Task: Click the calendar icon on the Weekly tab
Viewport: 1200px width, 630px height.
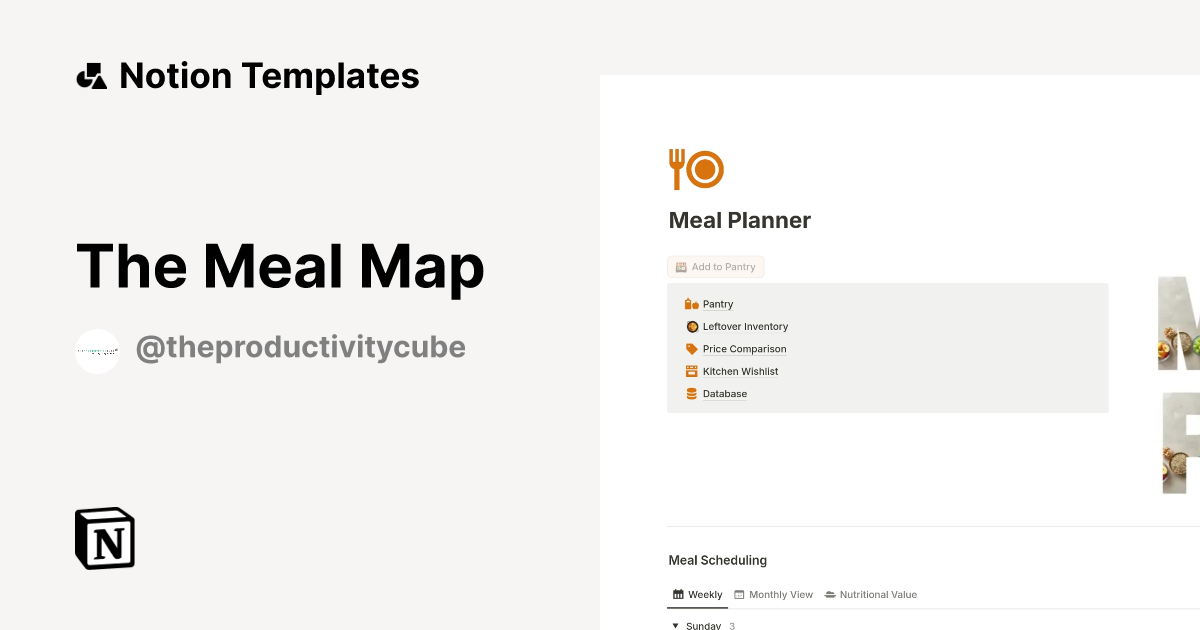Action: 677,594
